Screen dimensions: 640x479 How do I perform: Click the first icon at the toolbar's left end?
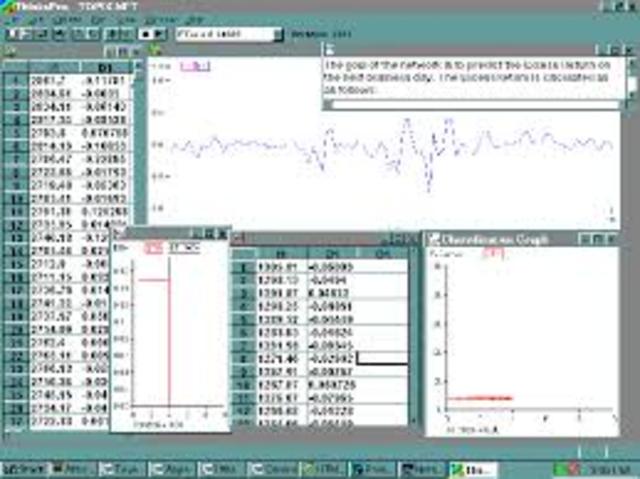coord(13,34)
